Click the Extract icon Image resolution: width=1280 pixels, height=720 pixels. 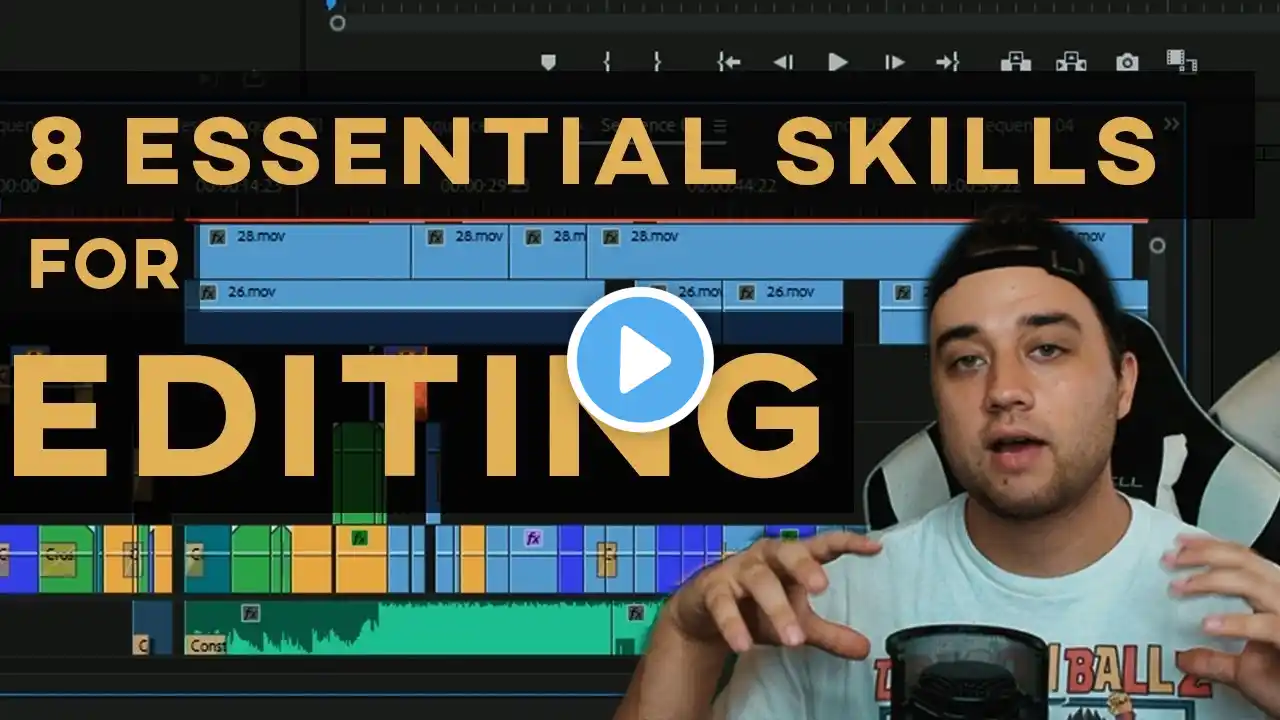pyautogui.click(x=1071, y=62)
